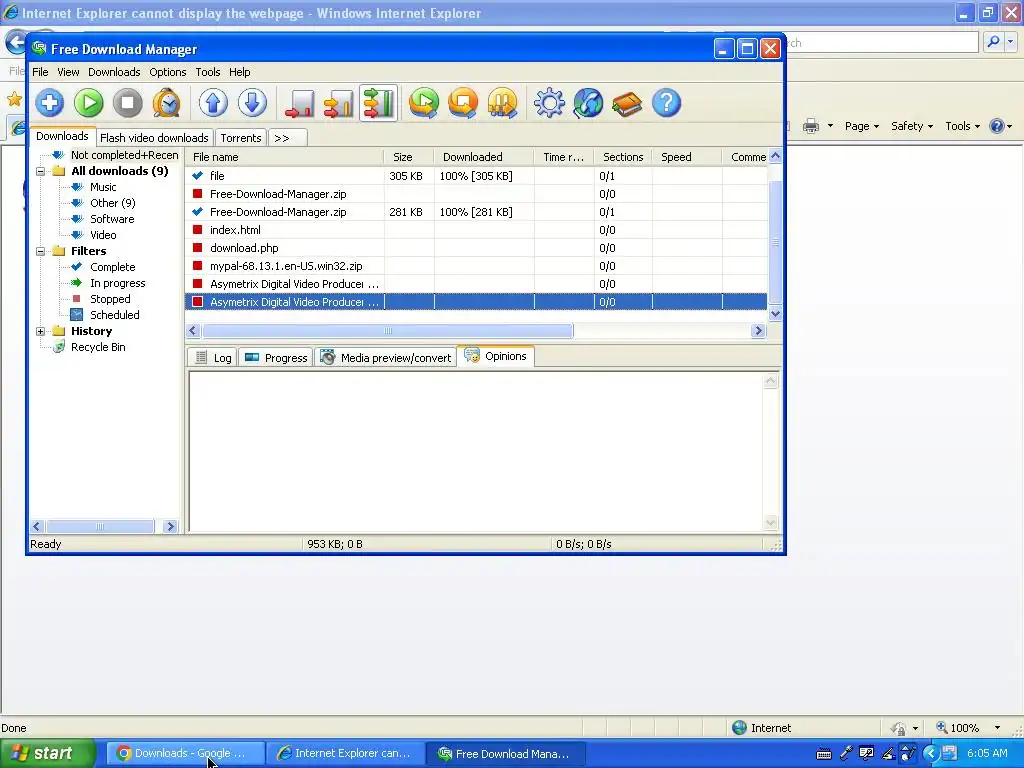1024x768 pixels.
Task: Click the download list horizontal scrollbar thumb
Action: coord(387,330)
